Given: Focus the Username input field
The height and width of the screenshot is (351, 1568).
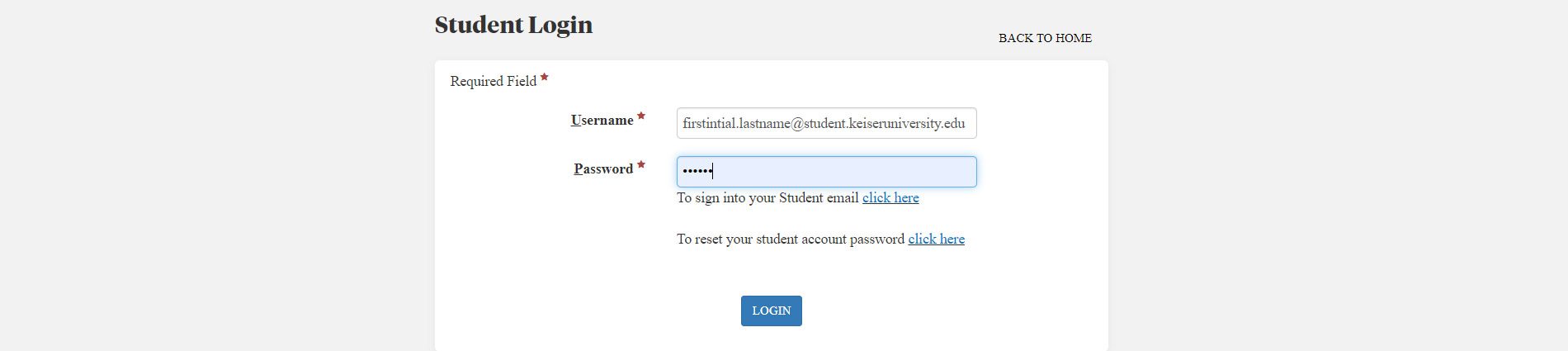Looking at the screenshot, I should [x=826, y=123].
